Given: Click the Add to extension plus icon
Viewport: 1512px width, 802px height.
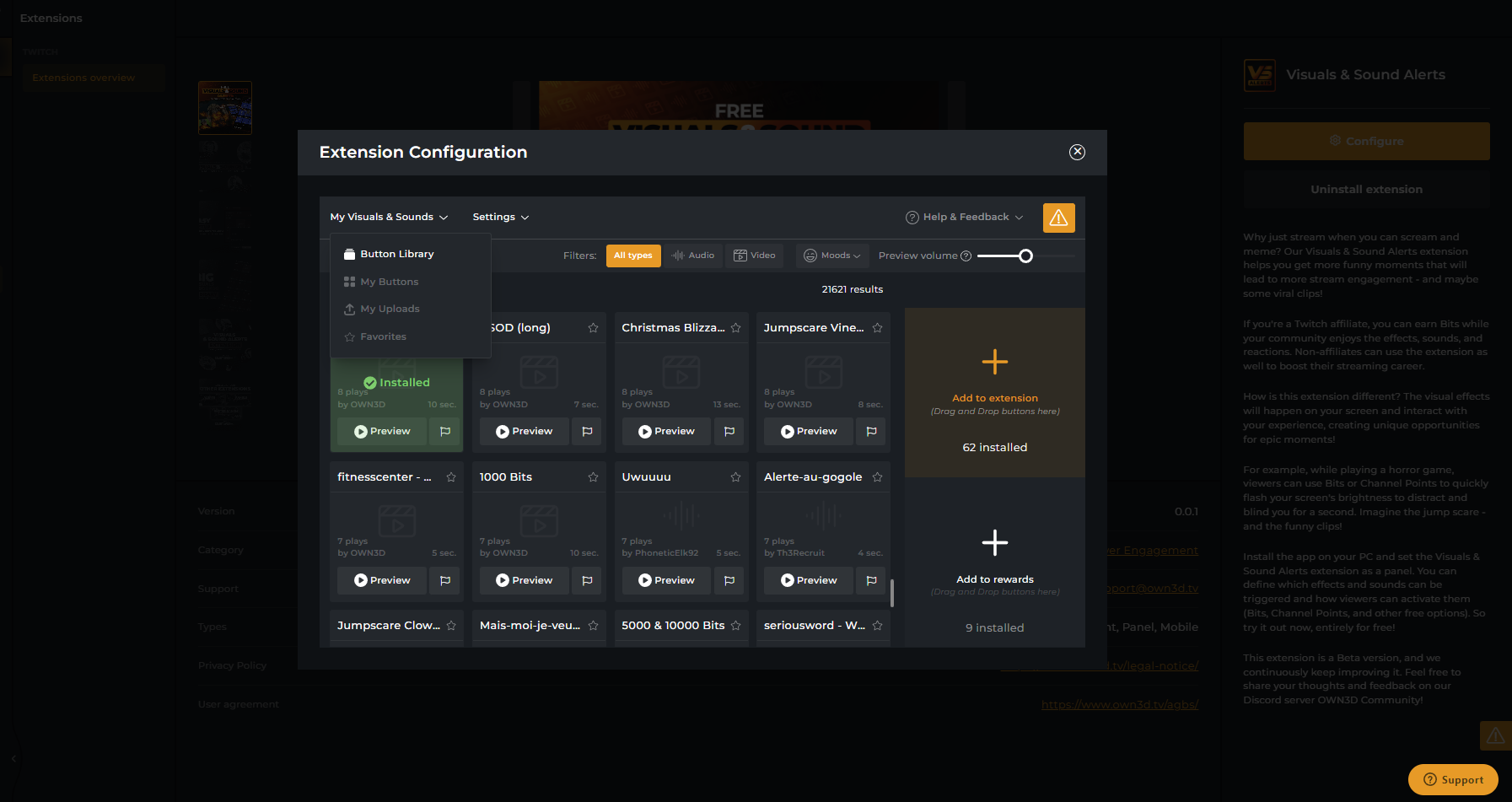Looking at the screenshot, I should [x=995, y=362].
